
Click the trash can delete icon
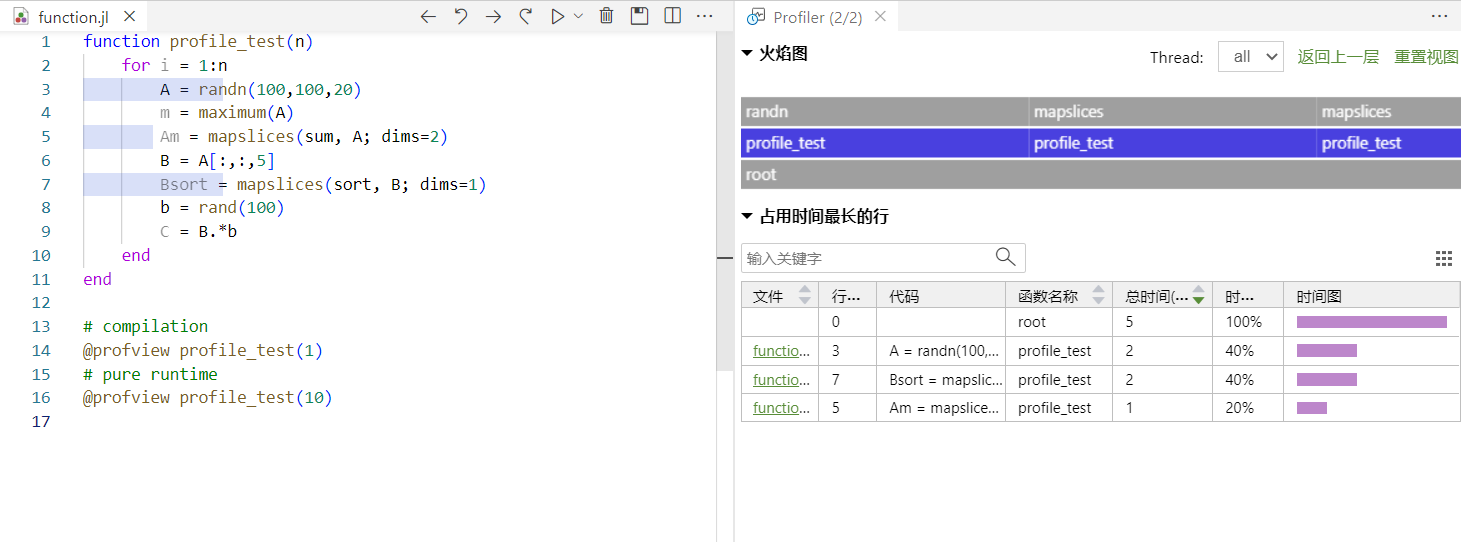click(x=606, y=16)
